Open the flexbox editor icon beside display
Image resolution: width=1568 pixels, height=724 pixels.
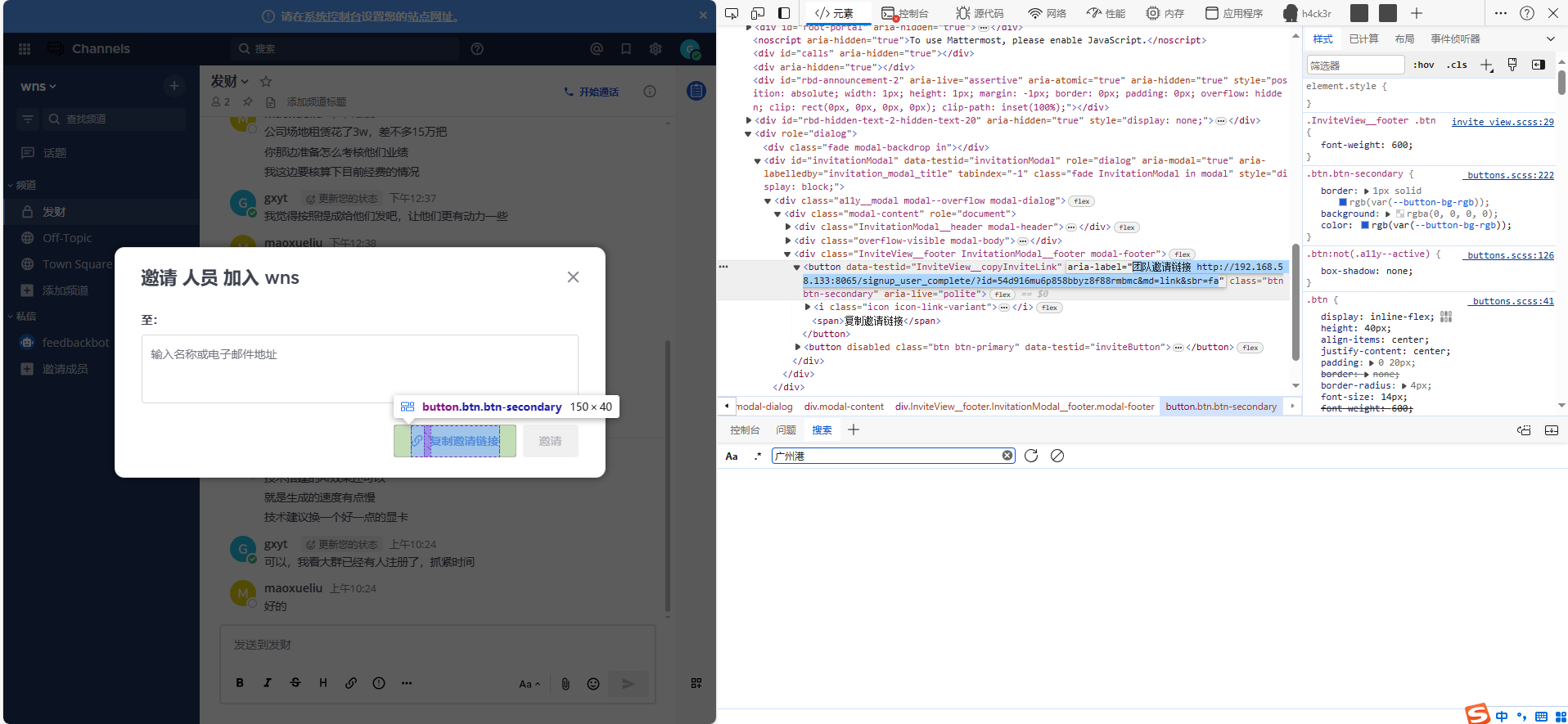(x=1446, y=317)
